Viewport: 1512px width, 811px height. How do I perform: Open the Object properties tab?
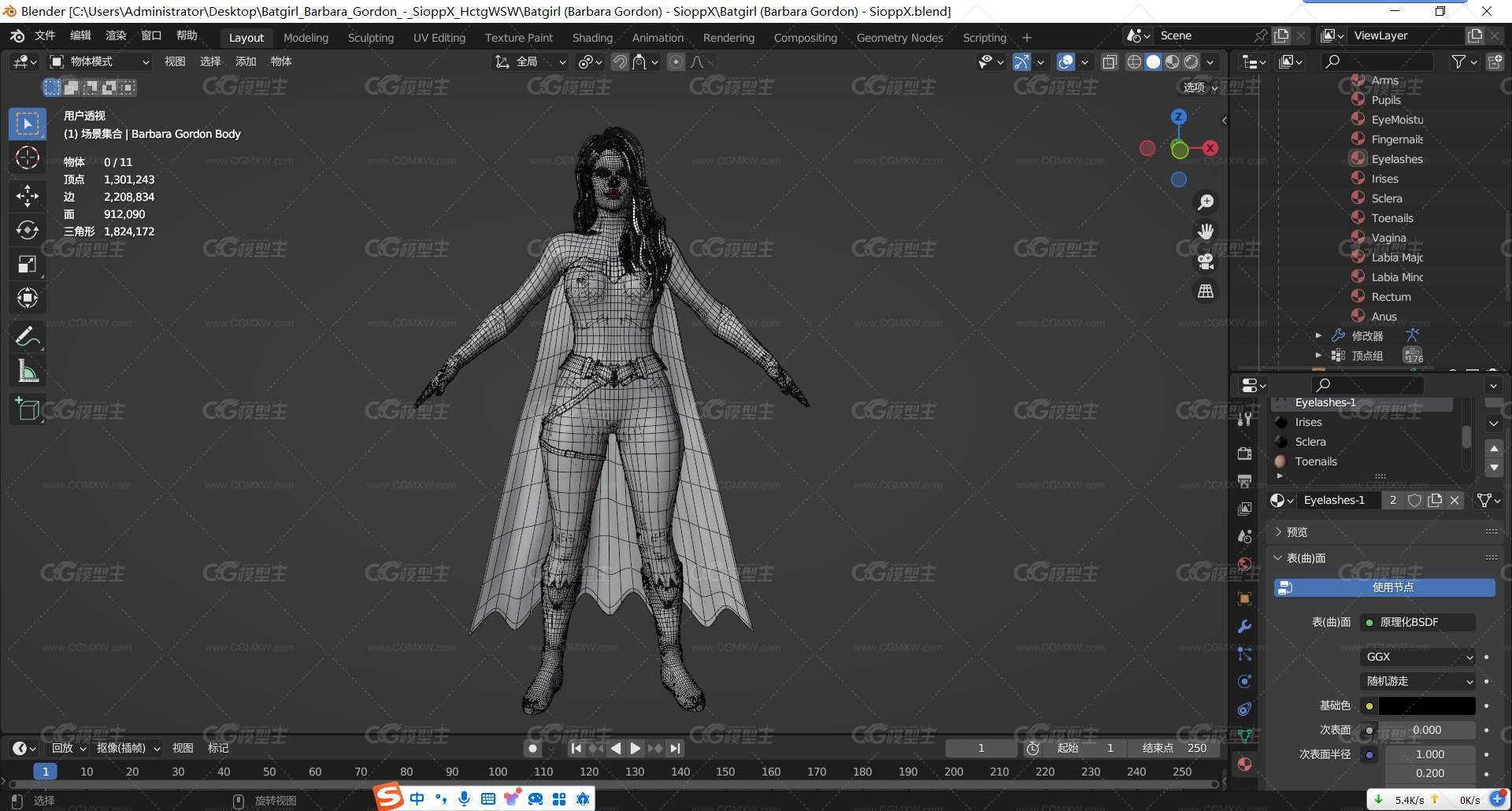1245,598
